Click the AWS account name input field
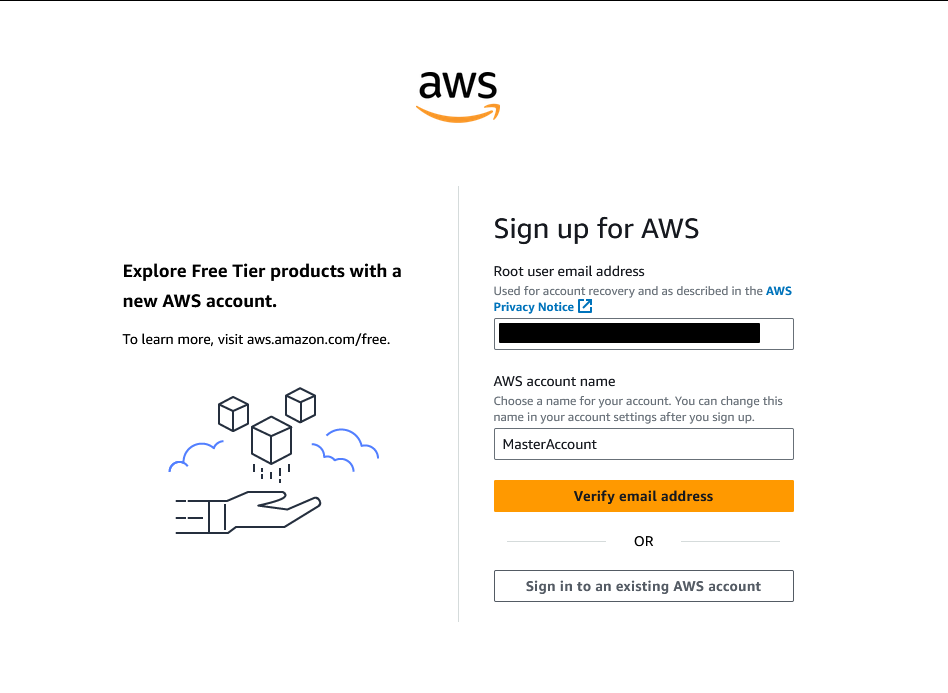Screen dimensions: 948x693 [643, 444]
